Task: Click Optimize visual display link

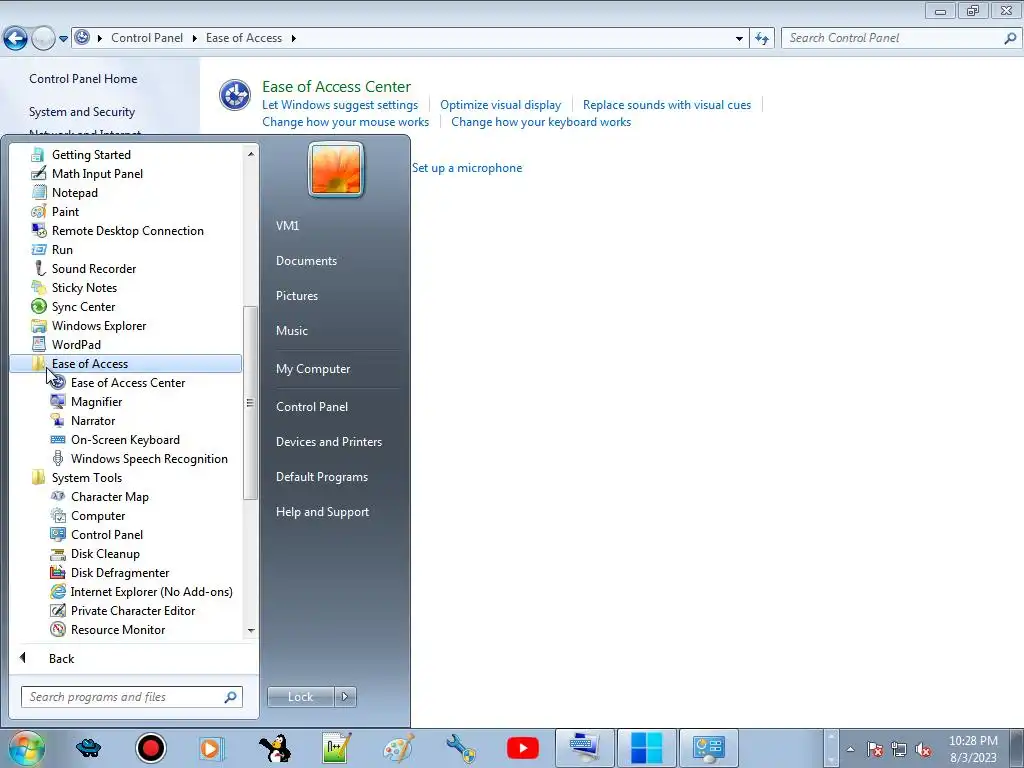Action: 500,104
